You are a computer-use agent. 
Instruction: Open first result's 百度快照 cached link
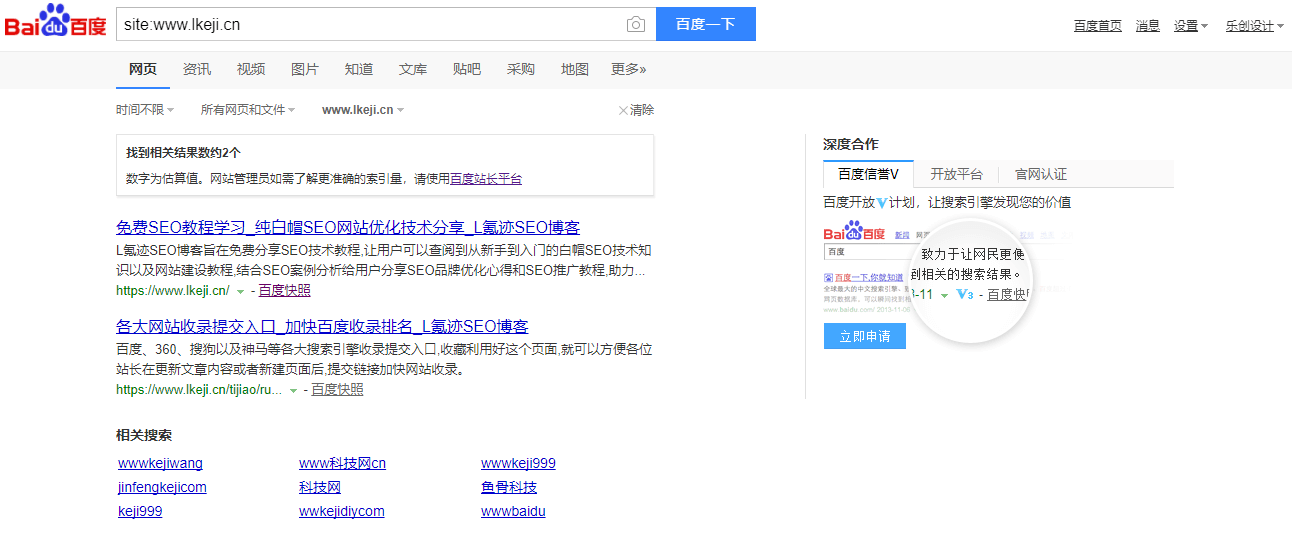coord(284,290)
